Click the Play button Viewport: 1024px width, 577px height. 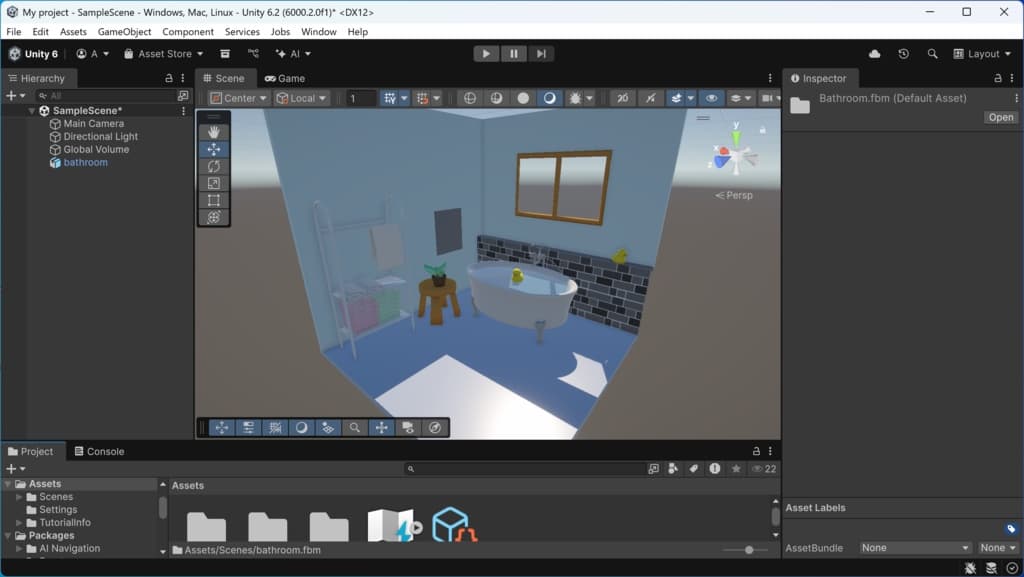click(486, 54)
